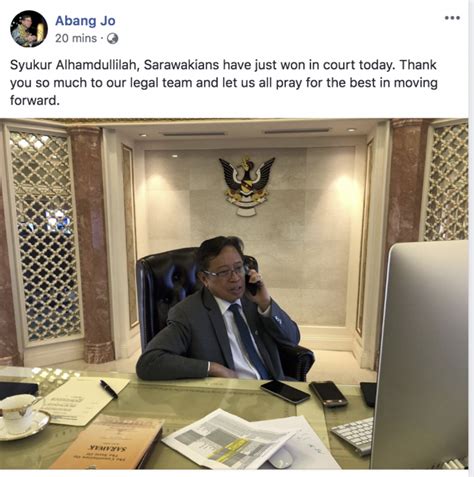The height and width of the screenshot is (477, 474).
Task: Click the left lattice screen in photo
Action: pyautogui.click(x=45, y=235)
